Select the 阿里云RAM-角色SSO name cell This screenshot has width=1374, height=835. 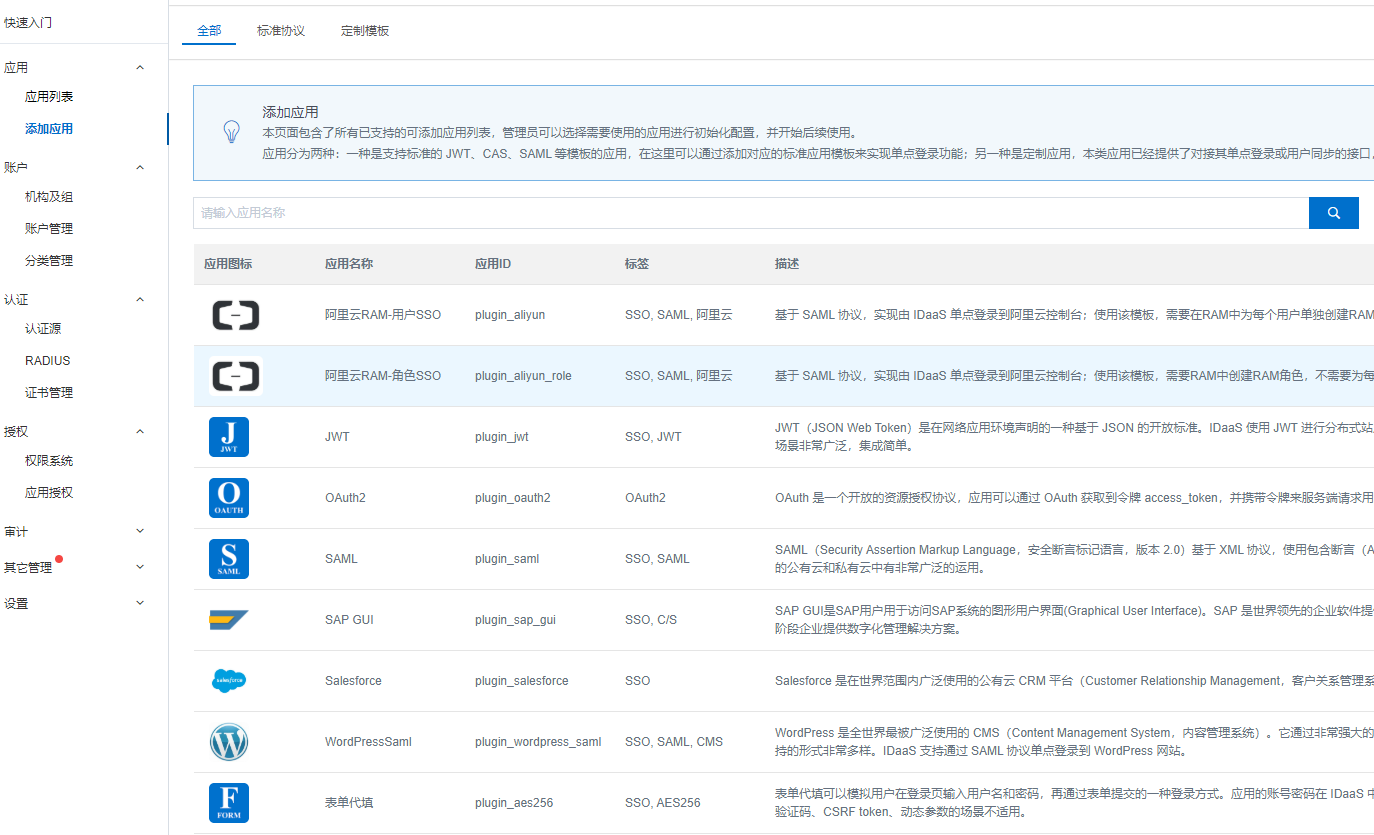coord(383,376)
